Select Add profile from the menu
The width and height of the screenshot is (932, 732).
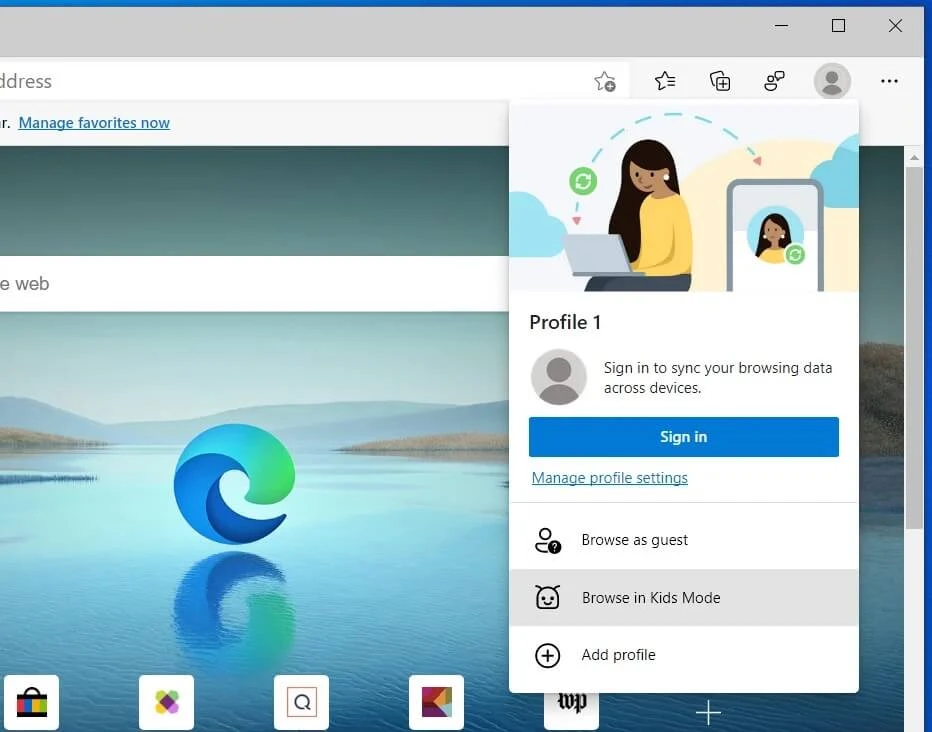[618, 655]
